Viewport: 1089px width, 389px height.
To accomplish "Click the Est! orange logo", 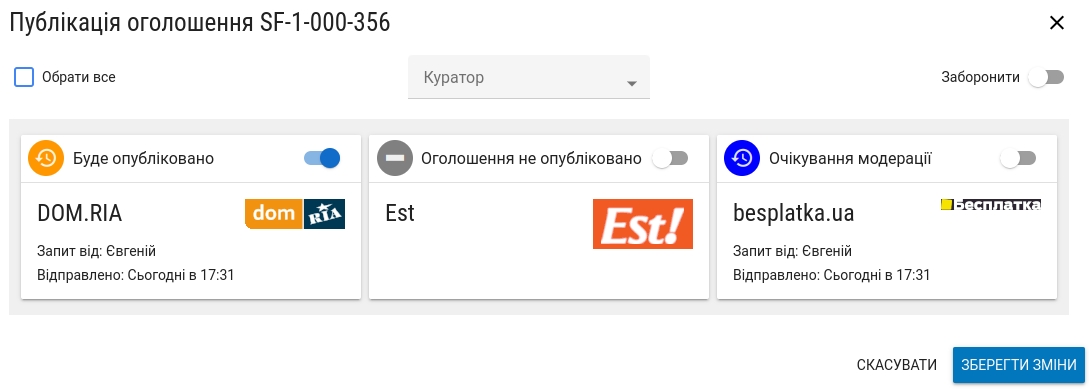I will [x=643, y=224].
